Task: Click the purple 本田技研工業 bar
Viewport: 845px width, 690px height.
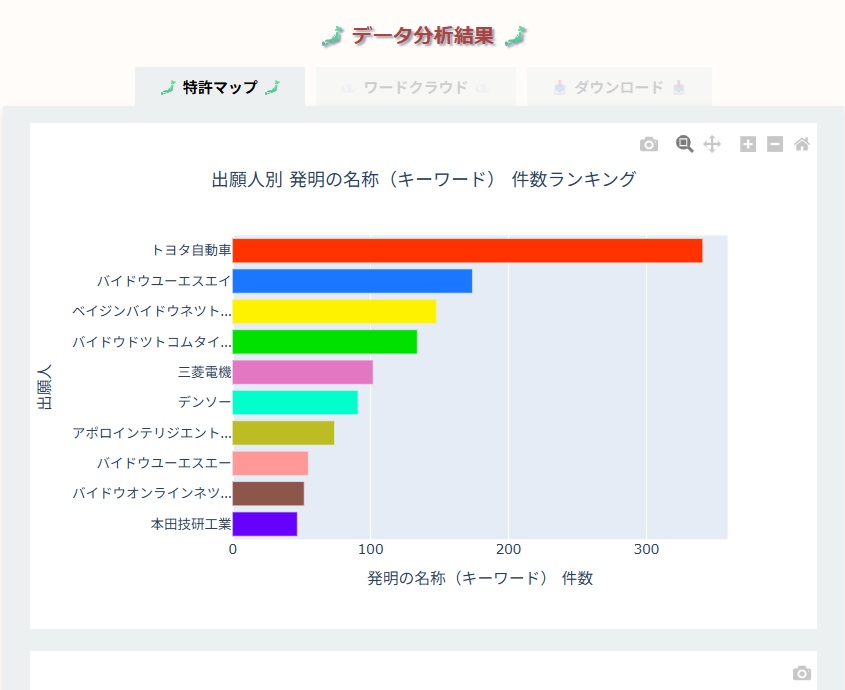Action: (264, 523)
